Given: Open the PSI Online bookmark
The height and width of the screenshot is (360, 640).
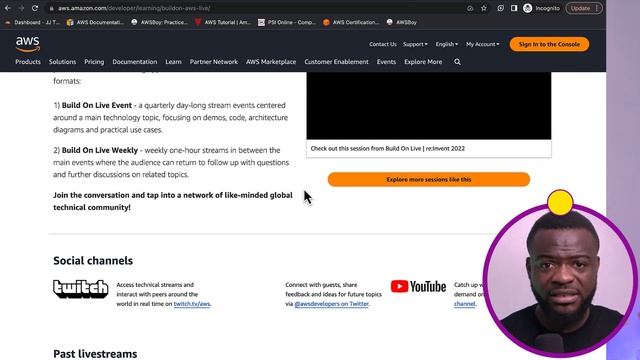Looking at the screenshot, I should point(287,22).
